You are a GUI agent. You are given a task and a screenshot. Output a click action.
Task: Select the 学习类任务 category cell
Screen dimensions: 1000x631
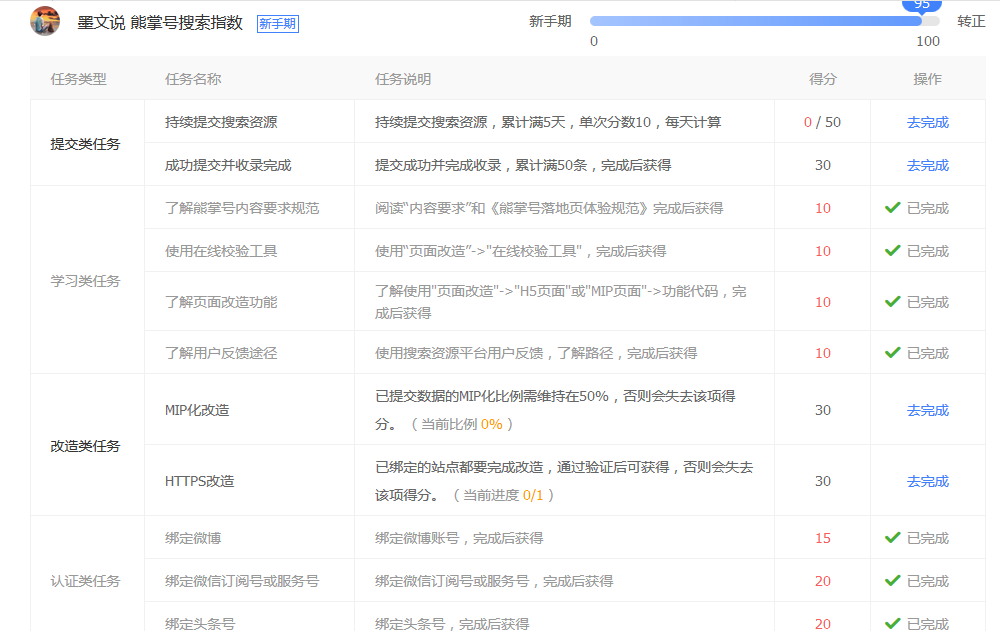pos(87,280)
